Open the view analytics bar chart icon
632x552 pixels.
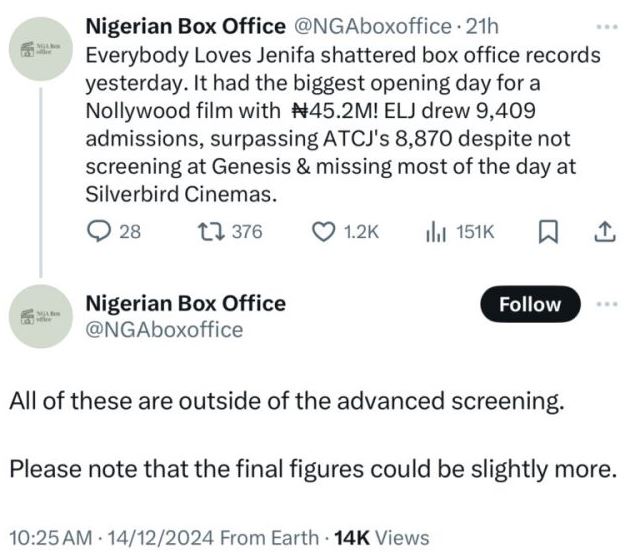[x=436, y=232]
